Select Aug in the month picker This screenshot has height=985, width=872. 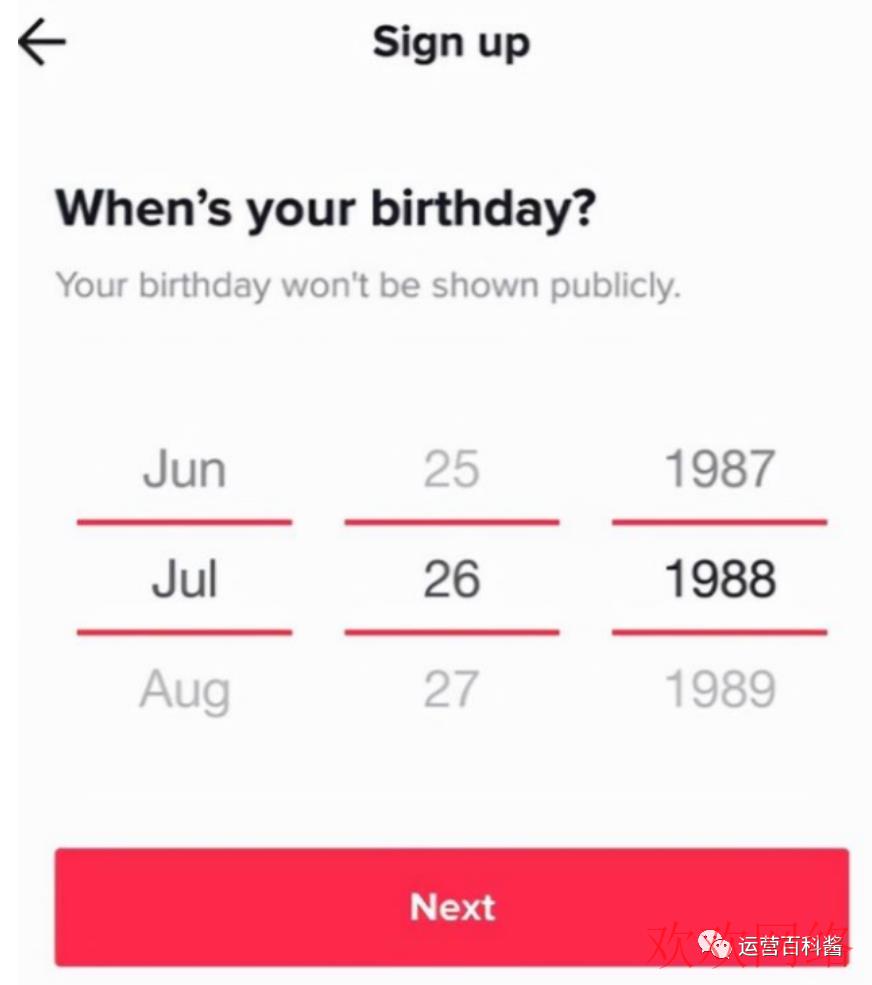click(x=185, y=690)
